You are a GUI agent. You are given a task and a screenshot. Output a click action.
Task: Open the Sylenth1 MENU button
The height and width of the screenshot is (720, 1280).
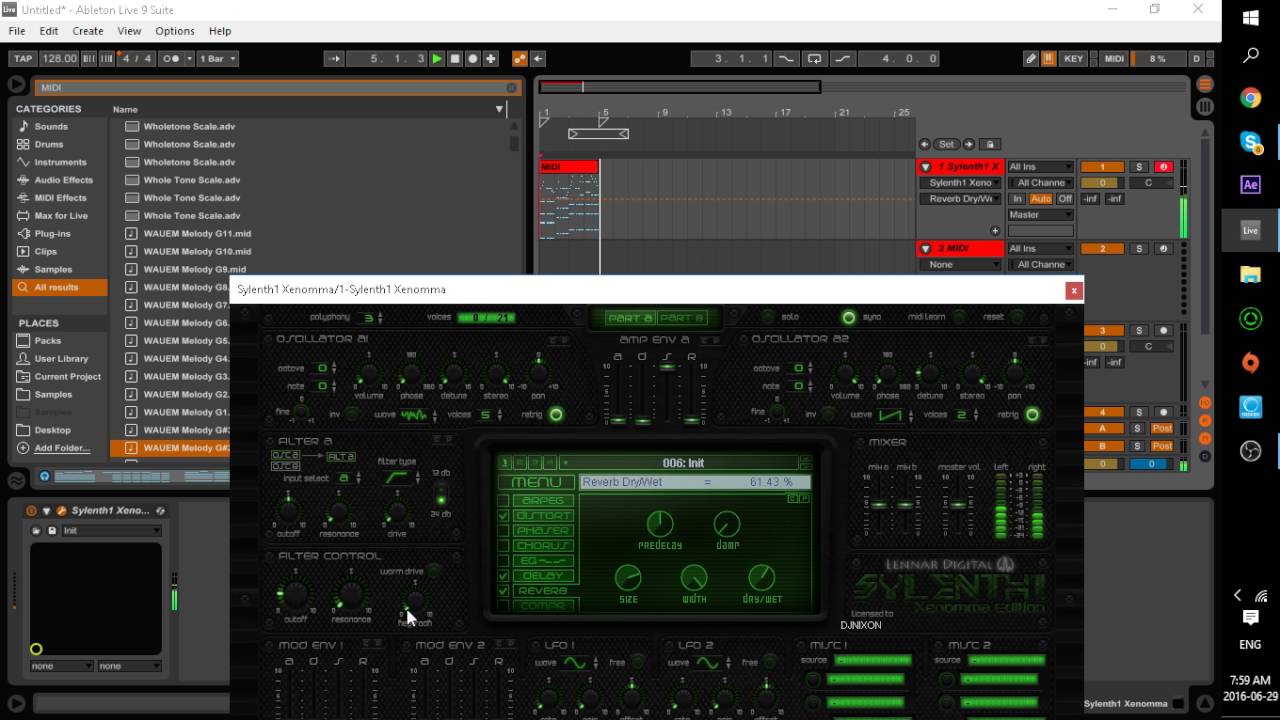[536, 482]
